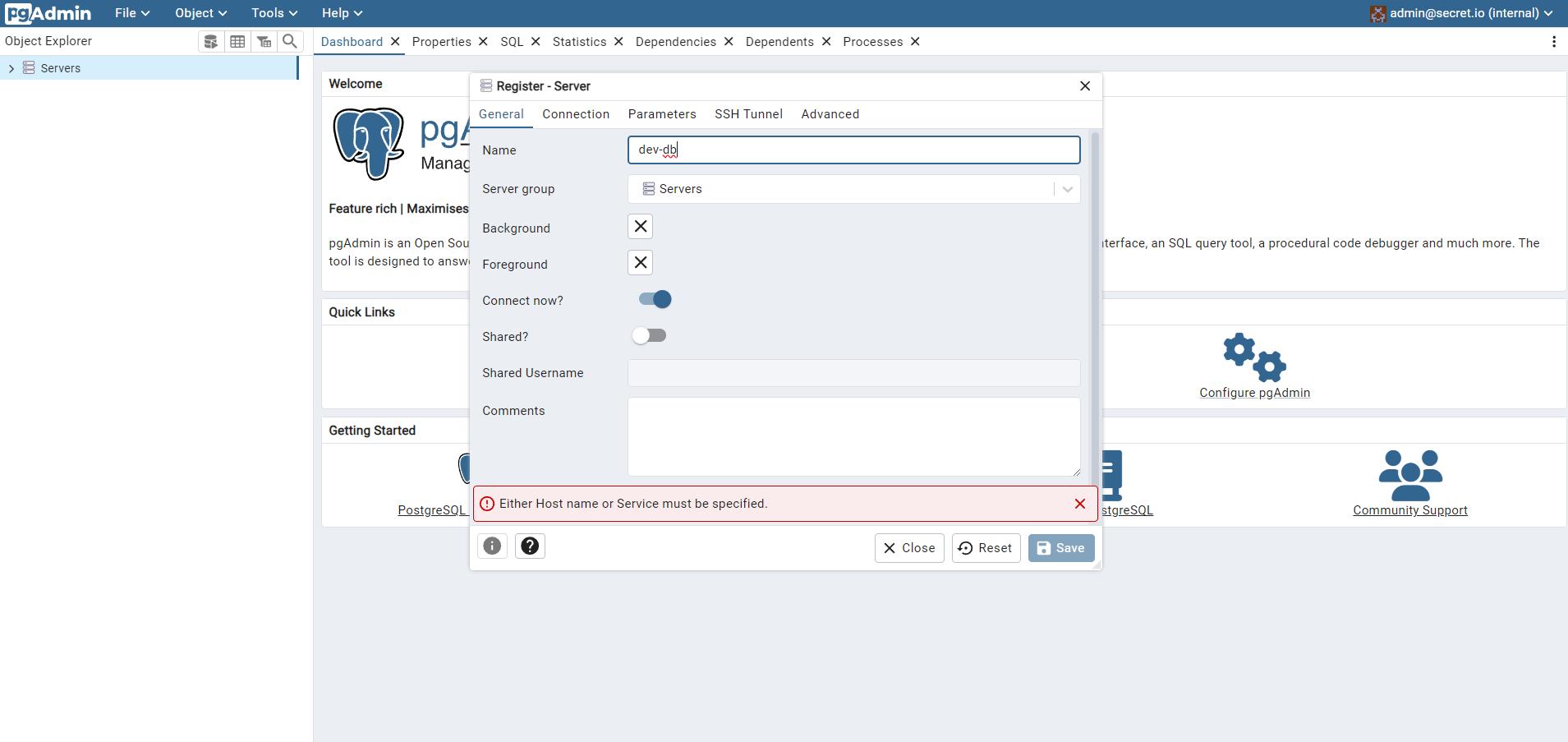This screenshot has width=1568, height=742.
Task: Close the Dependencies tab with its X
Action: click(729, 41)
